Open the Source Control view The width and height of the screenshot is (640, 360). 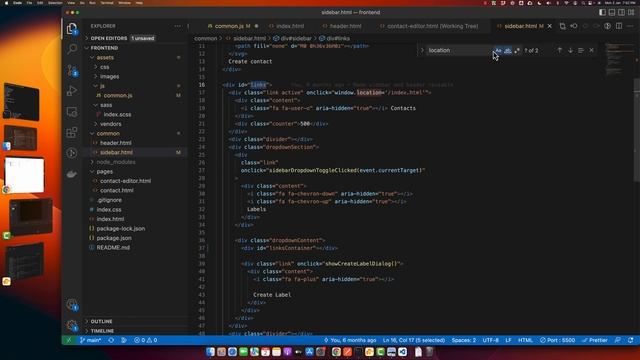[x=72, y=70]
